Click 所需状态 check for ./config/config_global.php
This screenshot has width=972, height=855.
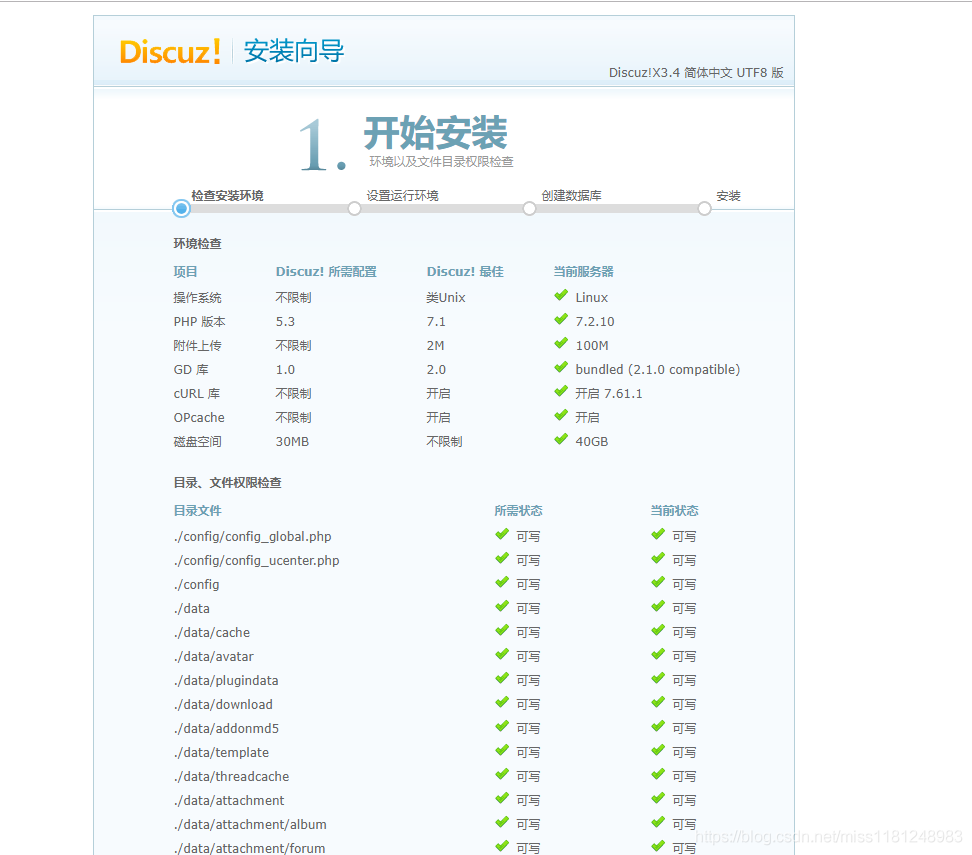pos(502,534)
